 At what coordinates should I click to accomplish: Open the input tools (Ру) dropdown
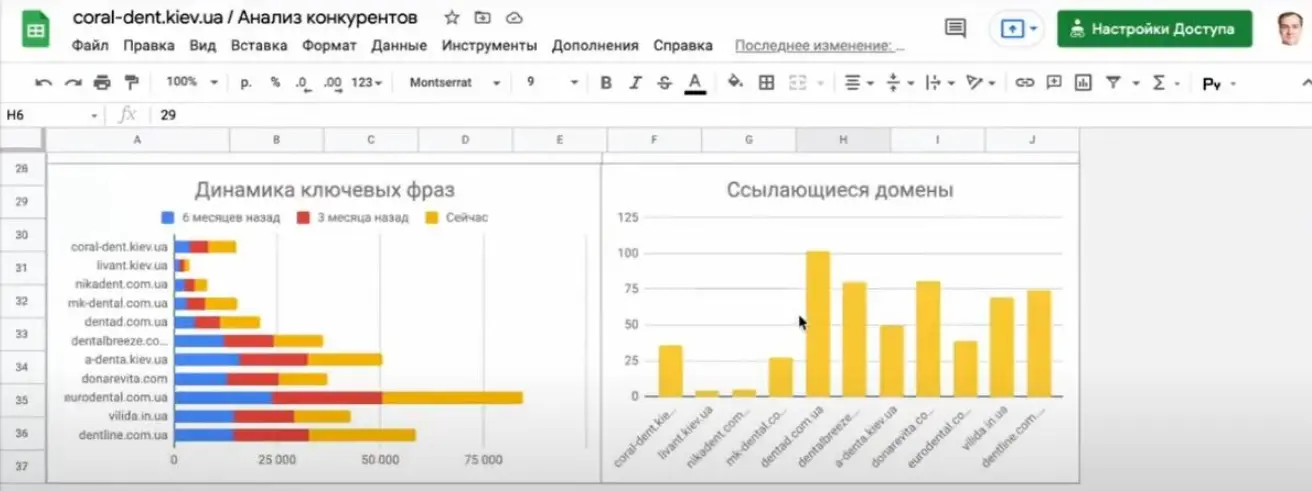point(1219,84)
